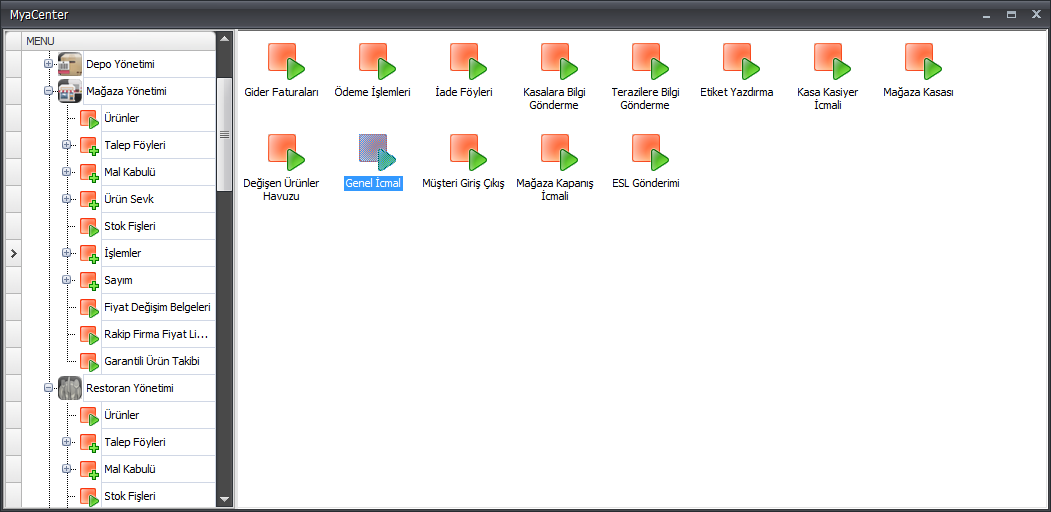Expand Mal Kabulü under Mağaza Yönetimi
The image size is (1051, 512).
click(x=66, y=172)
